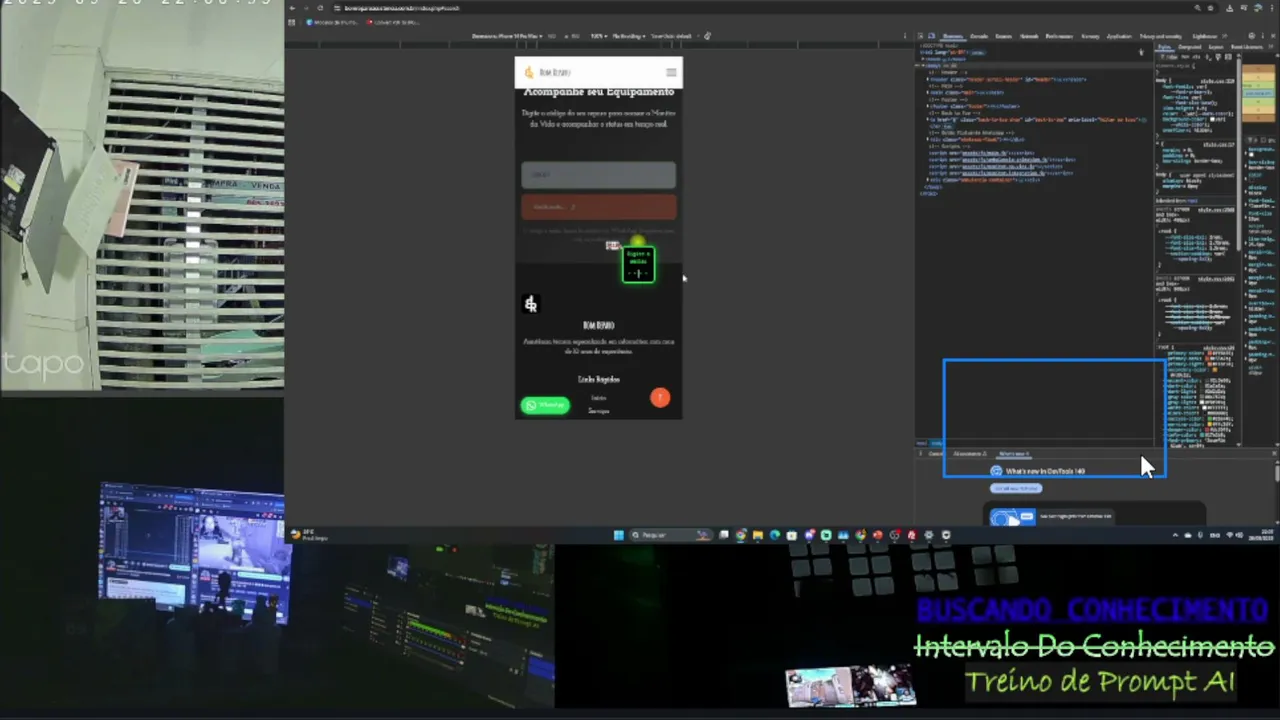Open the No throttling dropdown

click(628, 36)
